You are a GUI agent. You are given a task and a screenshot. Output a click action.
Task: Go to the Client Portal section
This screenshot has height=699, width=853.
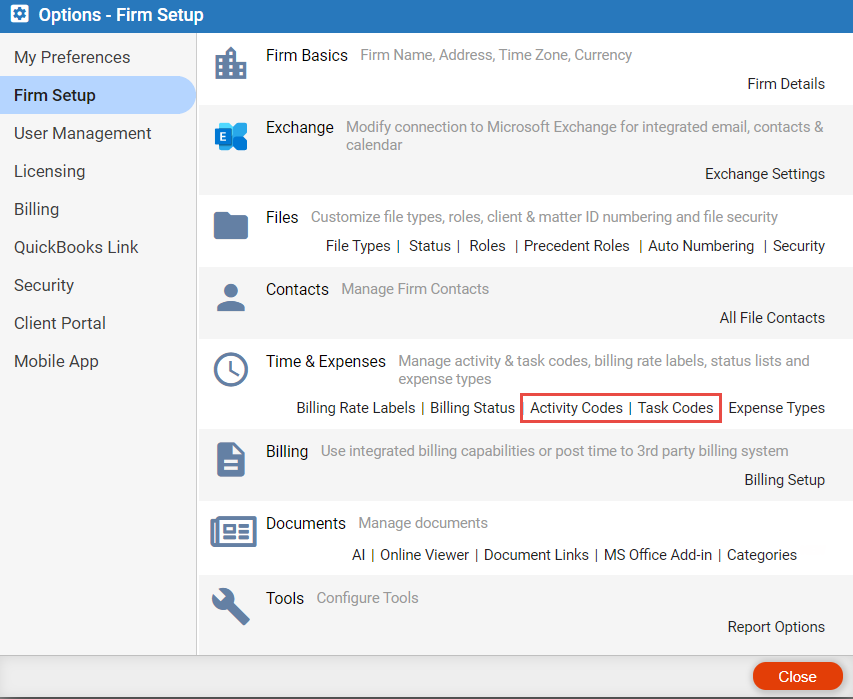pos(60,323)
